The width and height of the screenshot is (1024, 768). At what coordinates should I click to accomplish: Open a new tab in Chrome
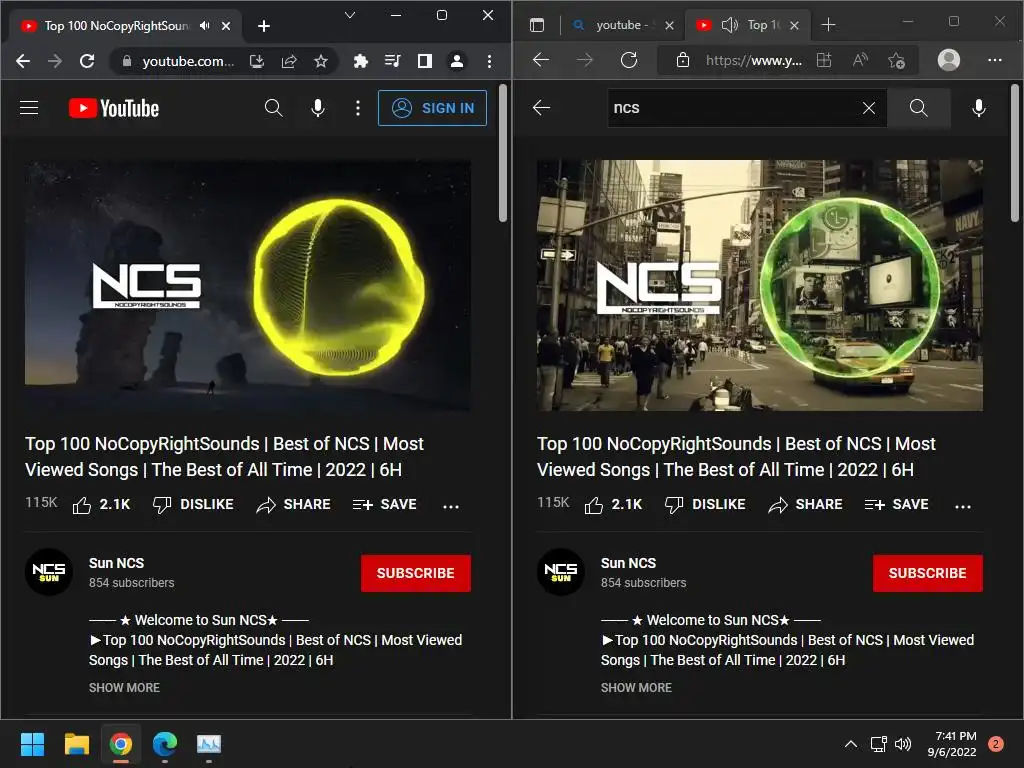point(264,26)
